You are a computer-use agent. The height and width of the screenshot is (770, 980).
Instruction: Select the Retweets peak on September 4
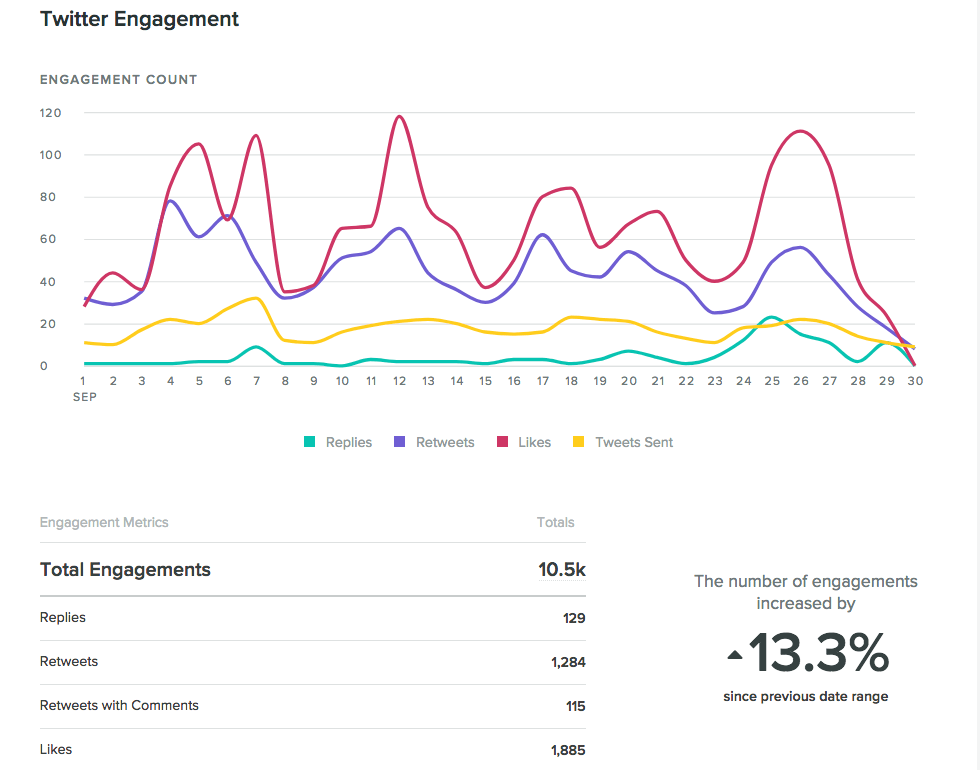(x=170, y=201)
